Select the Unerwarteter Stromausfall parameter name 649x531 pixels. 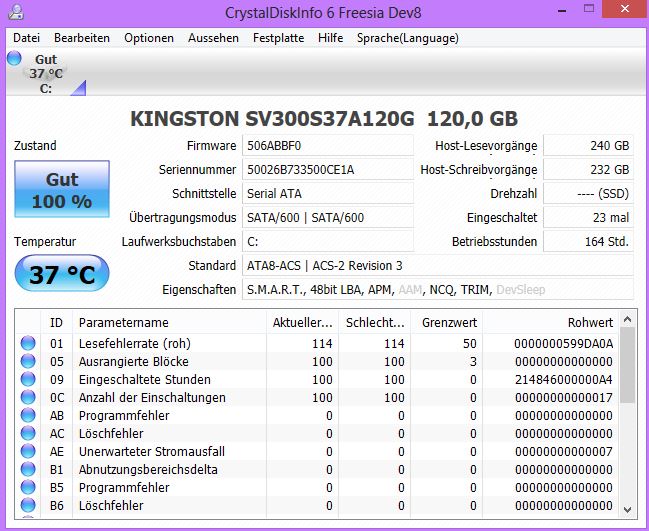pos(152,452)
